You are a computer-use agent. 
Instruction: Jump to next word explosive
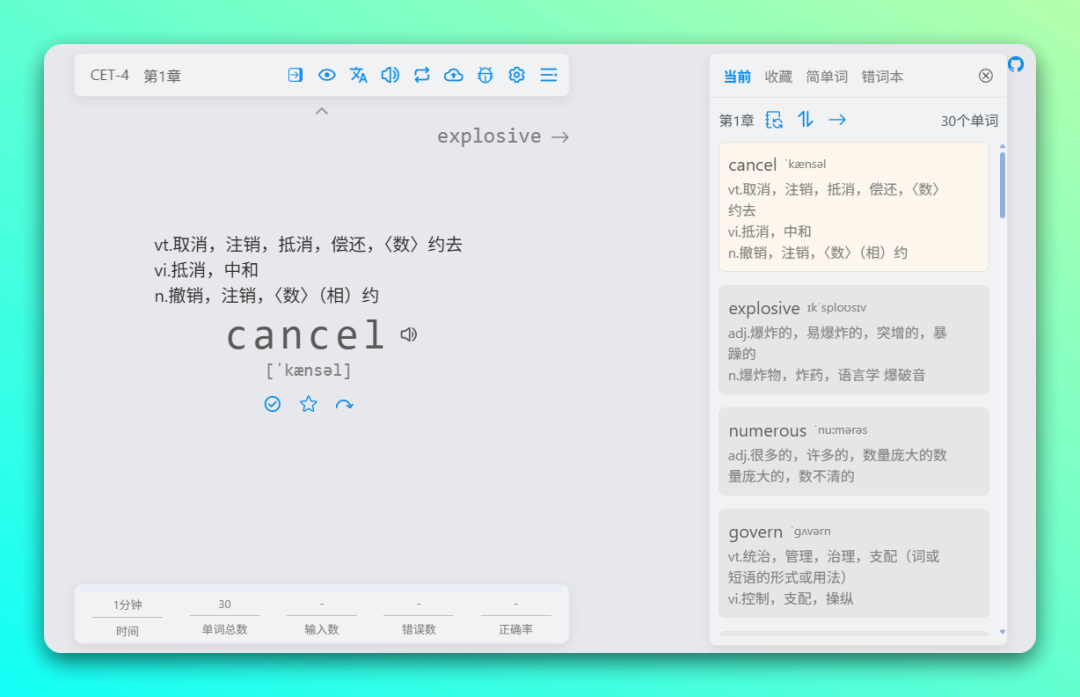pos(503,136)
